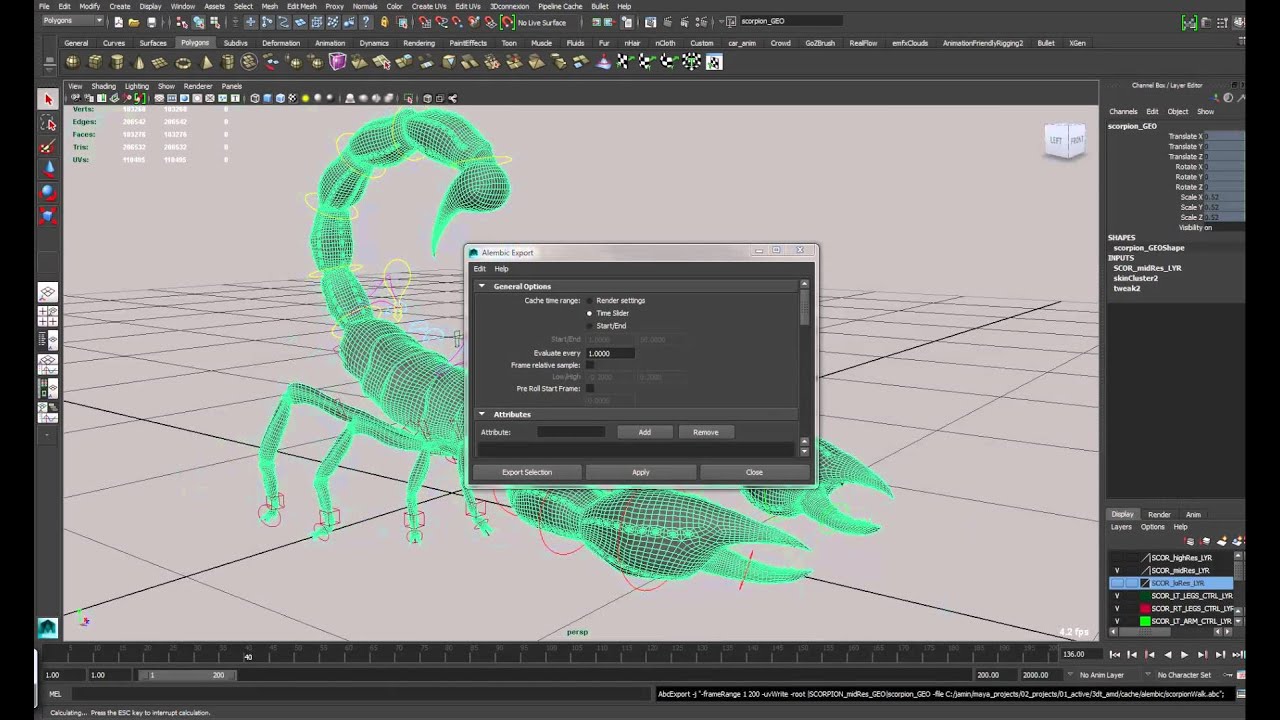Click the last checkered UV shelf icon
Screen dimensions: 1280x720
[714, 62]
